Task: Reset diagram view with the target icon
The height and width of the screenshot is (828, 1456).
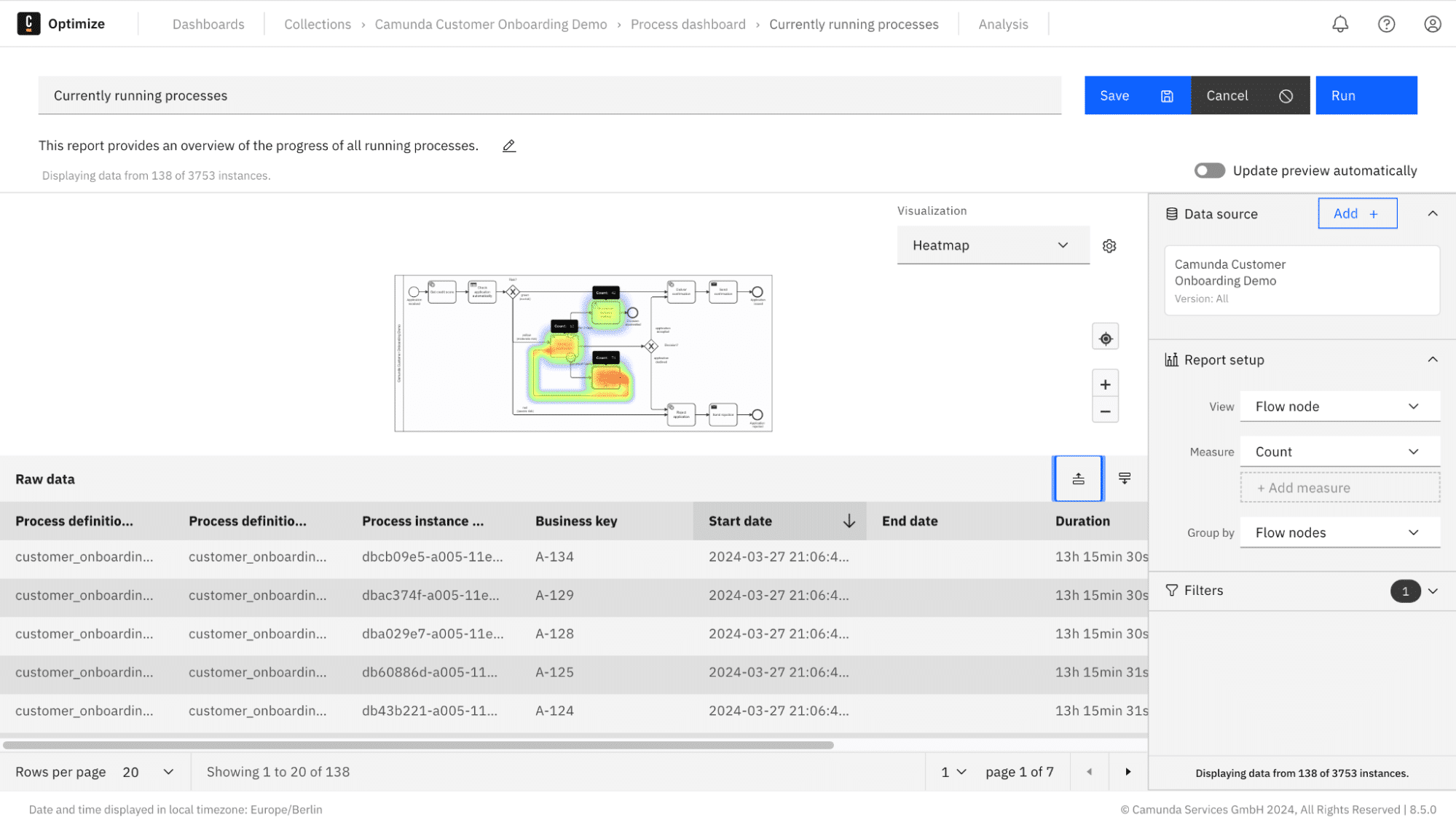Action: tap(1105, 339)
